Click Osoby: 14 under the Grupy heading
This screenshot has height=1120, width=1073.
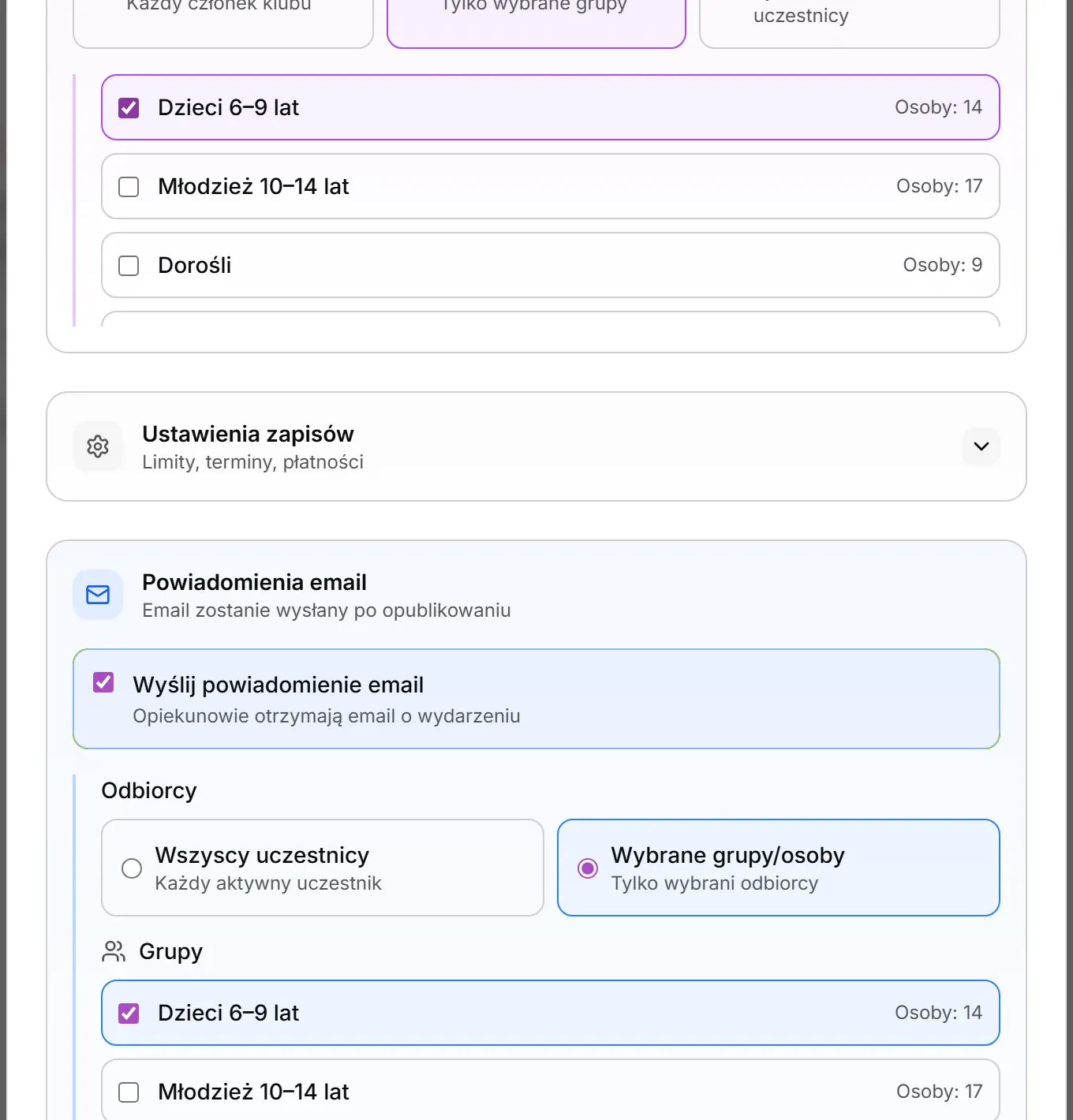click(938, 1013)
